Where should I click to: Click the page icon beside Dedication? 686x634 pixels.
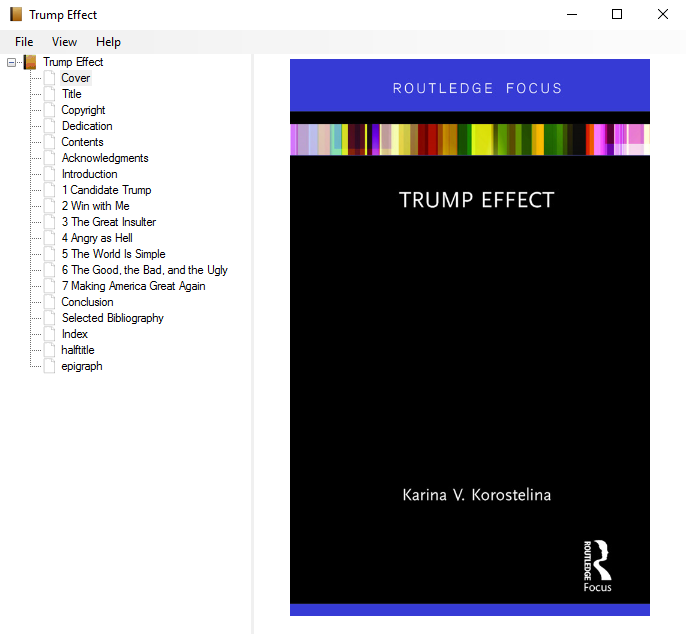tap(49, 126)
